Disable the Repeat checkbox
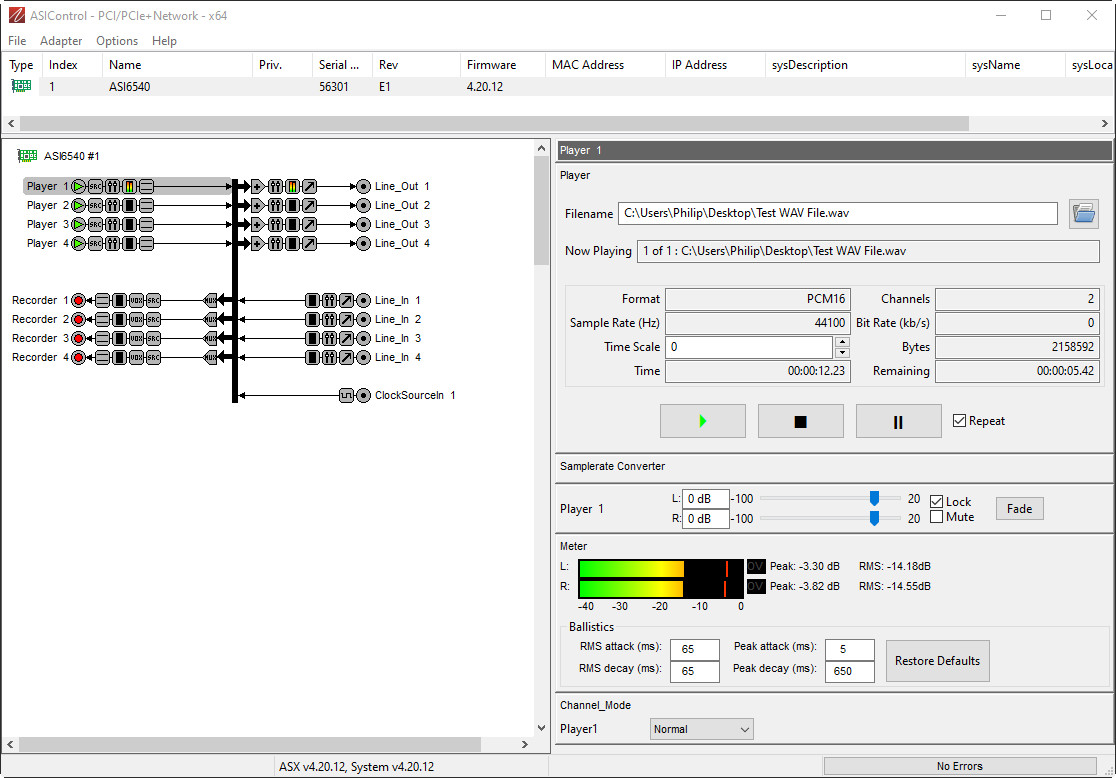The width and height of the screenshot is (1116, 778). tap(960, 421)
